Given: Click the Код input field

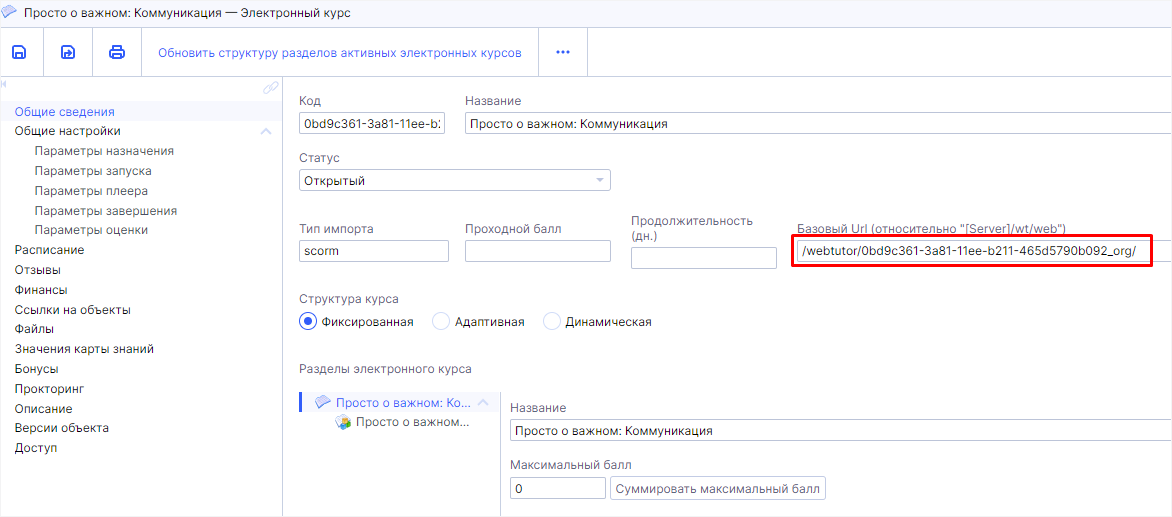Looking at the screenshot, I should pos(371,123).
